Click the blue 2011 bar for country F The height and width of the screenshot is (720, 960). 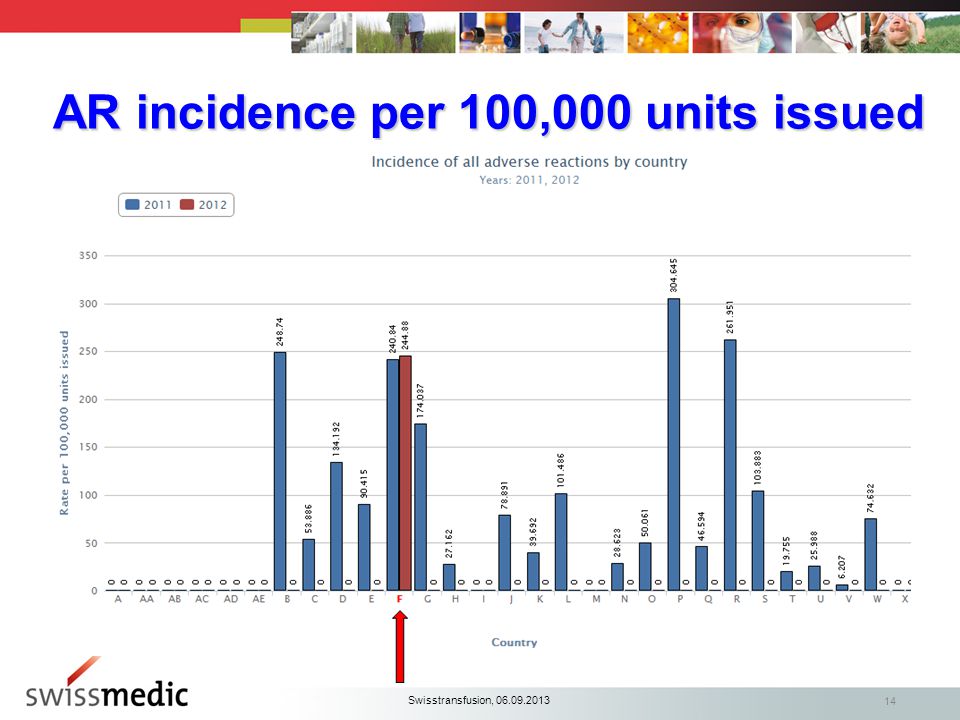coord(392,475)
